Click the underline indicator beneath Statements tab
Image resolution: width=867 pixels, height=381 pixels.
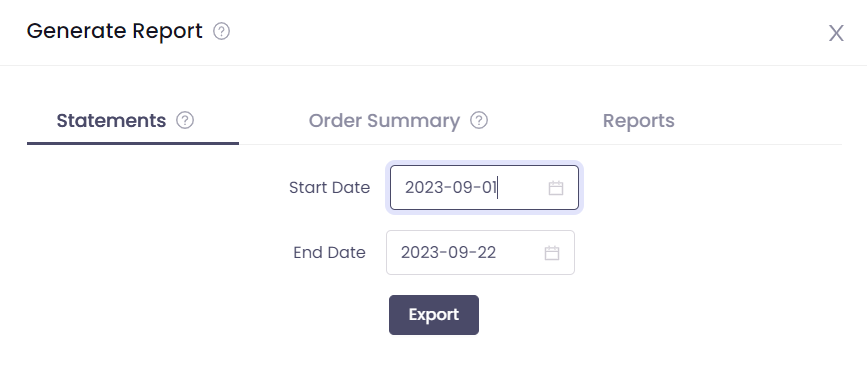click(x=133, y=143)
